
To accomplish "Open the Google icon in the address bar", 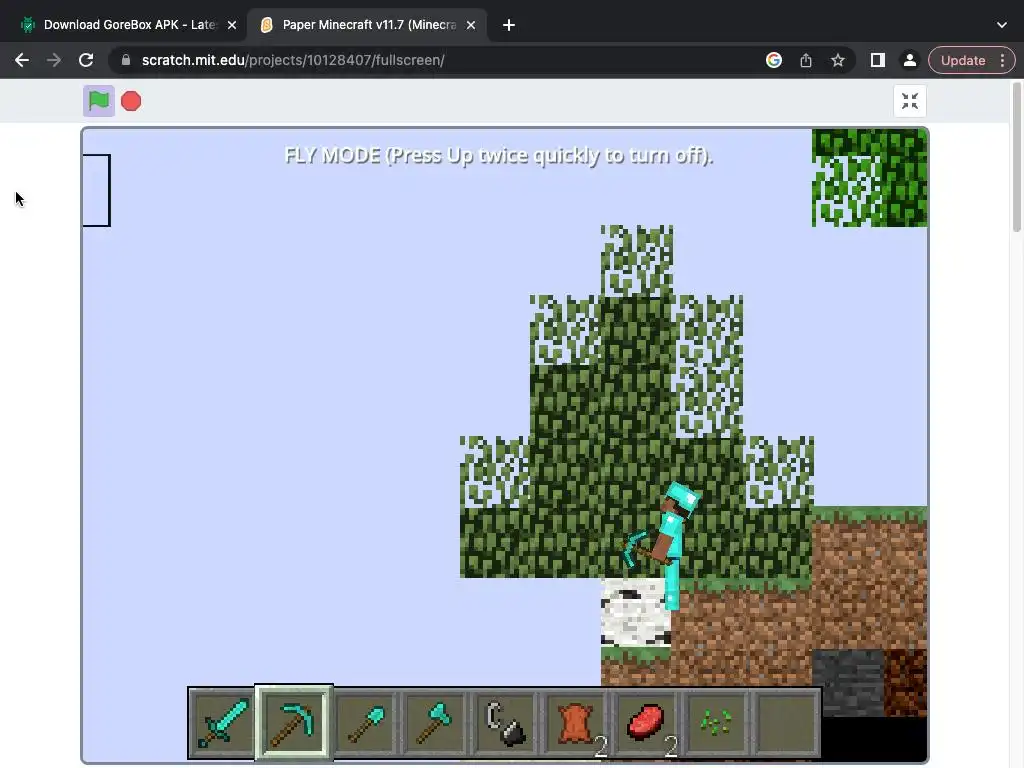I will point(774,60).
